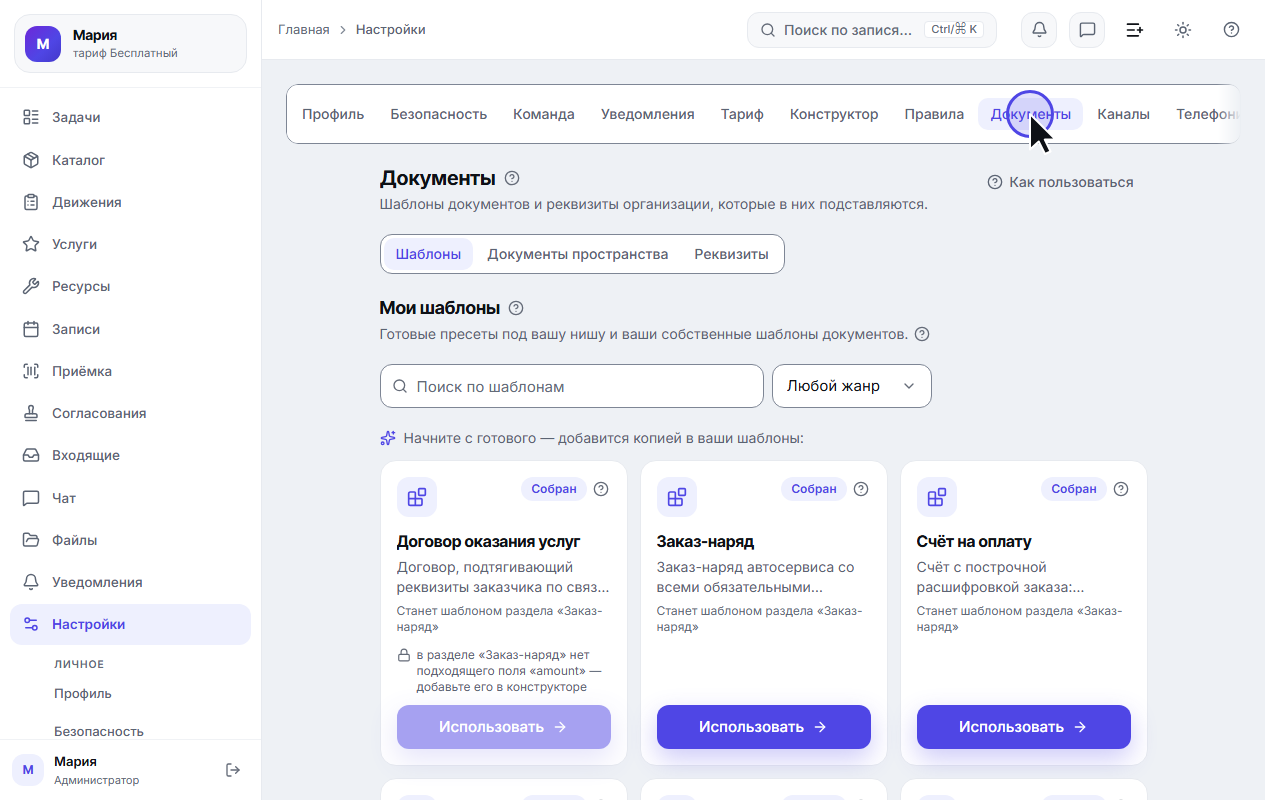Switch to the Конструктор settings tab

coord(834,114)
